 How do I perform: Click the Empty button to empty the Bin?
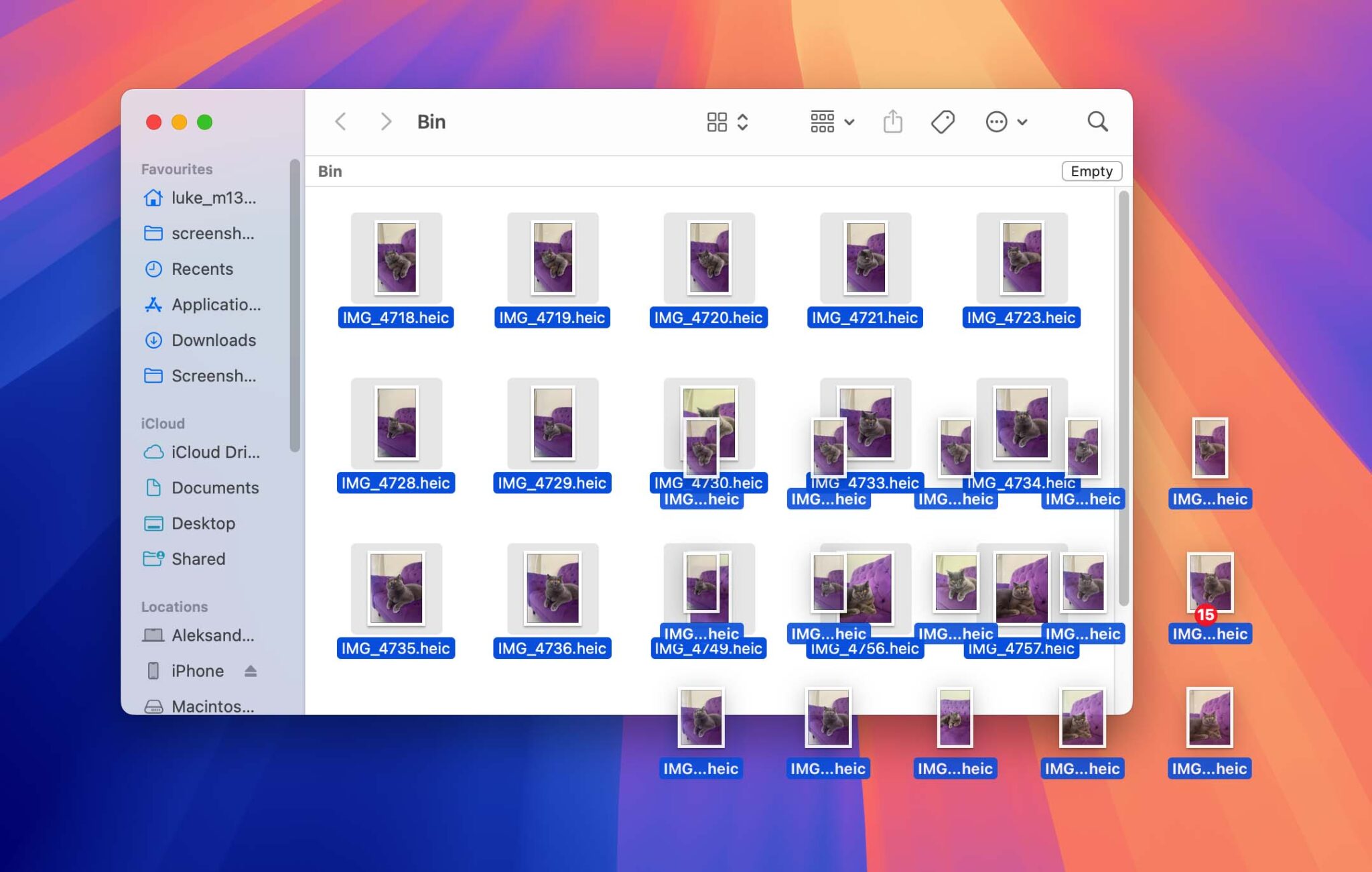[x=1091, y=171]
